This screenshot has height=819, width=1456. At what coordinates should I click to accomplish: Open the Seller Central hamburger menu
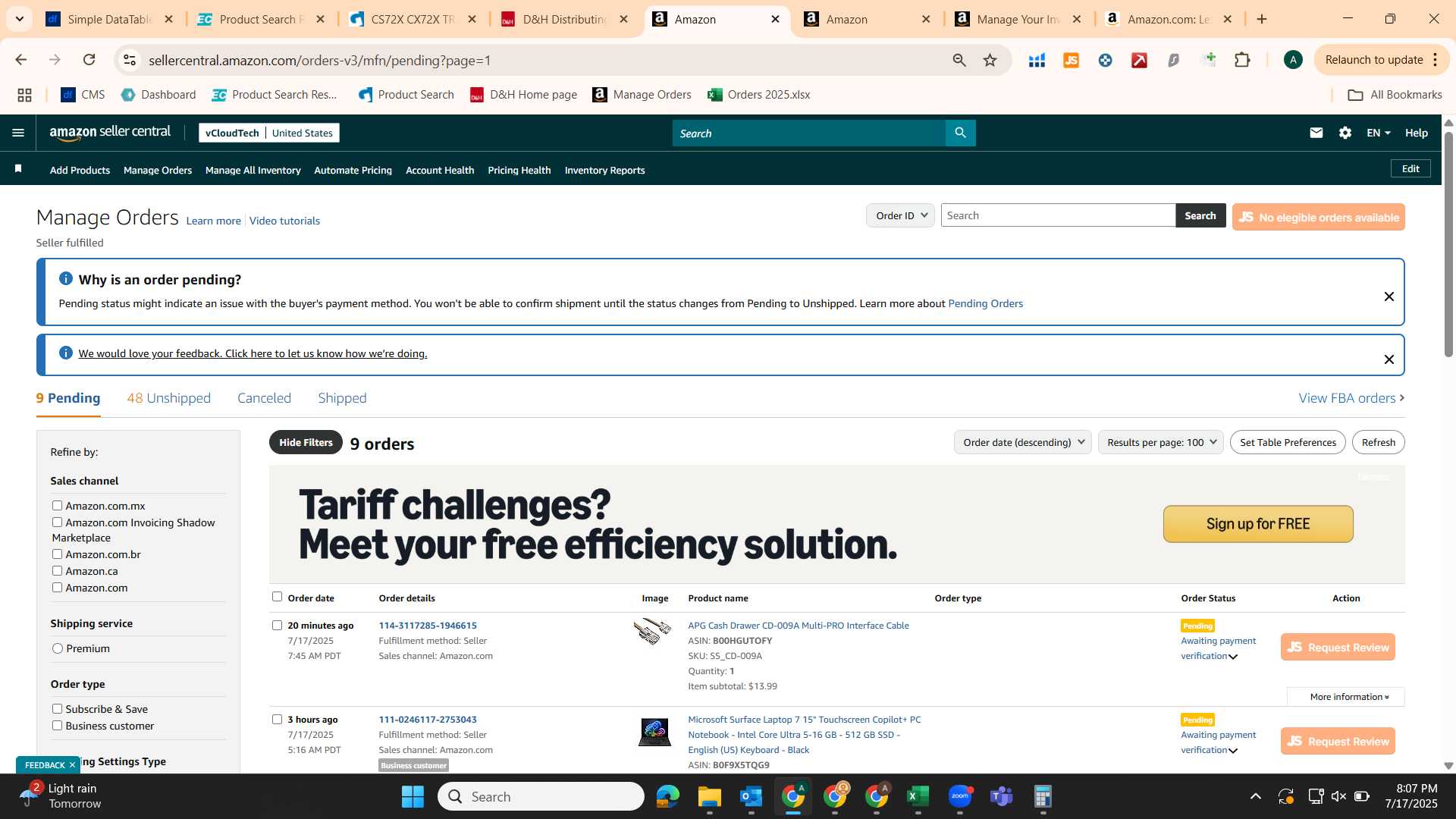(18, 133)
